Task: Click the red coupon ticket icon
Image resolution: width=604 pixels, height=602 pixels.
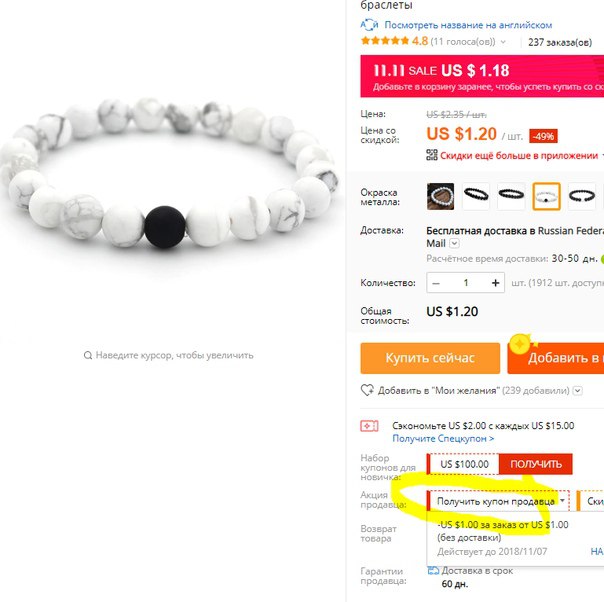Action: click(369, 426)
